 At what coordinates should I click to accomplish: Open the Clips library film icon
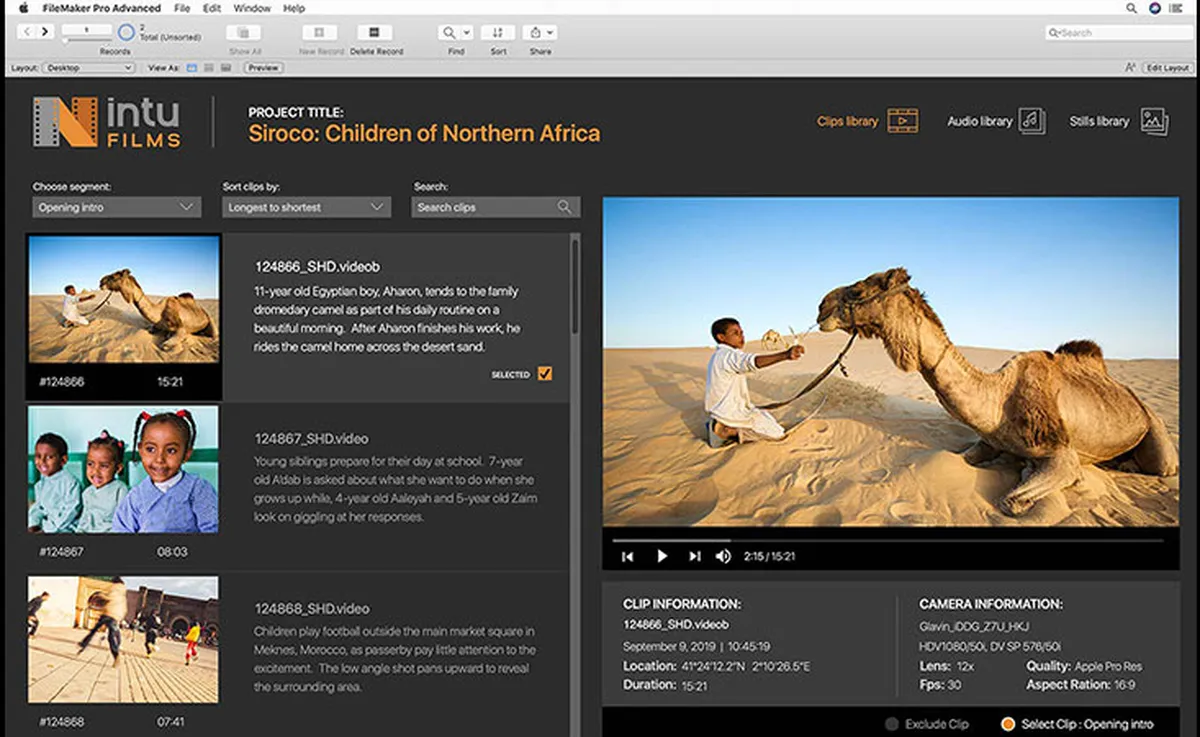[903, 121]
